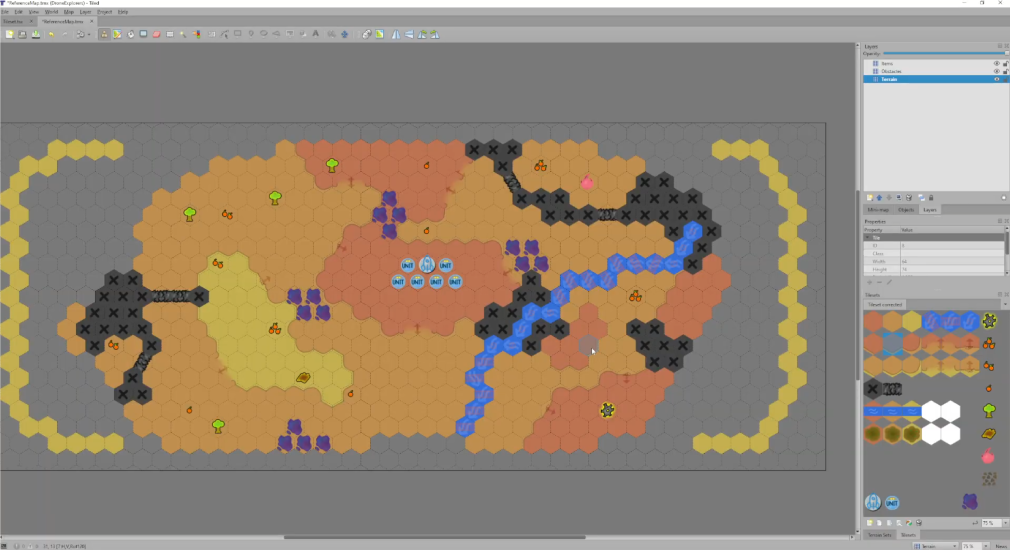
Task: Click the Flip Horizontal toolbar icon
Action: [396, 34]
